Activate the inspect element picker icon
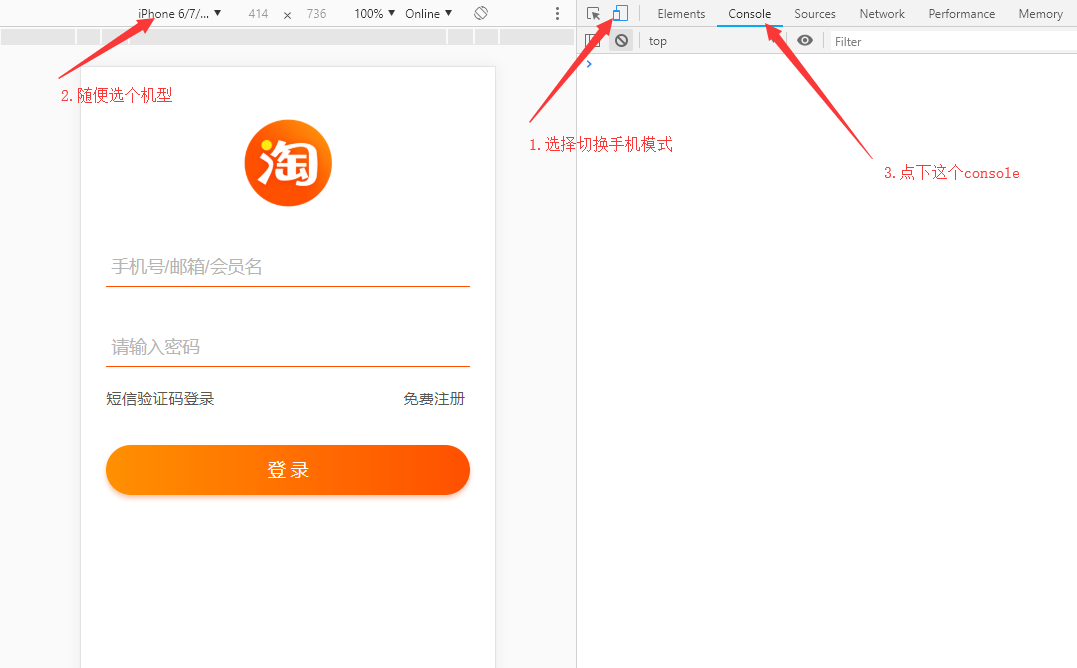 (593, 14)
